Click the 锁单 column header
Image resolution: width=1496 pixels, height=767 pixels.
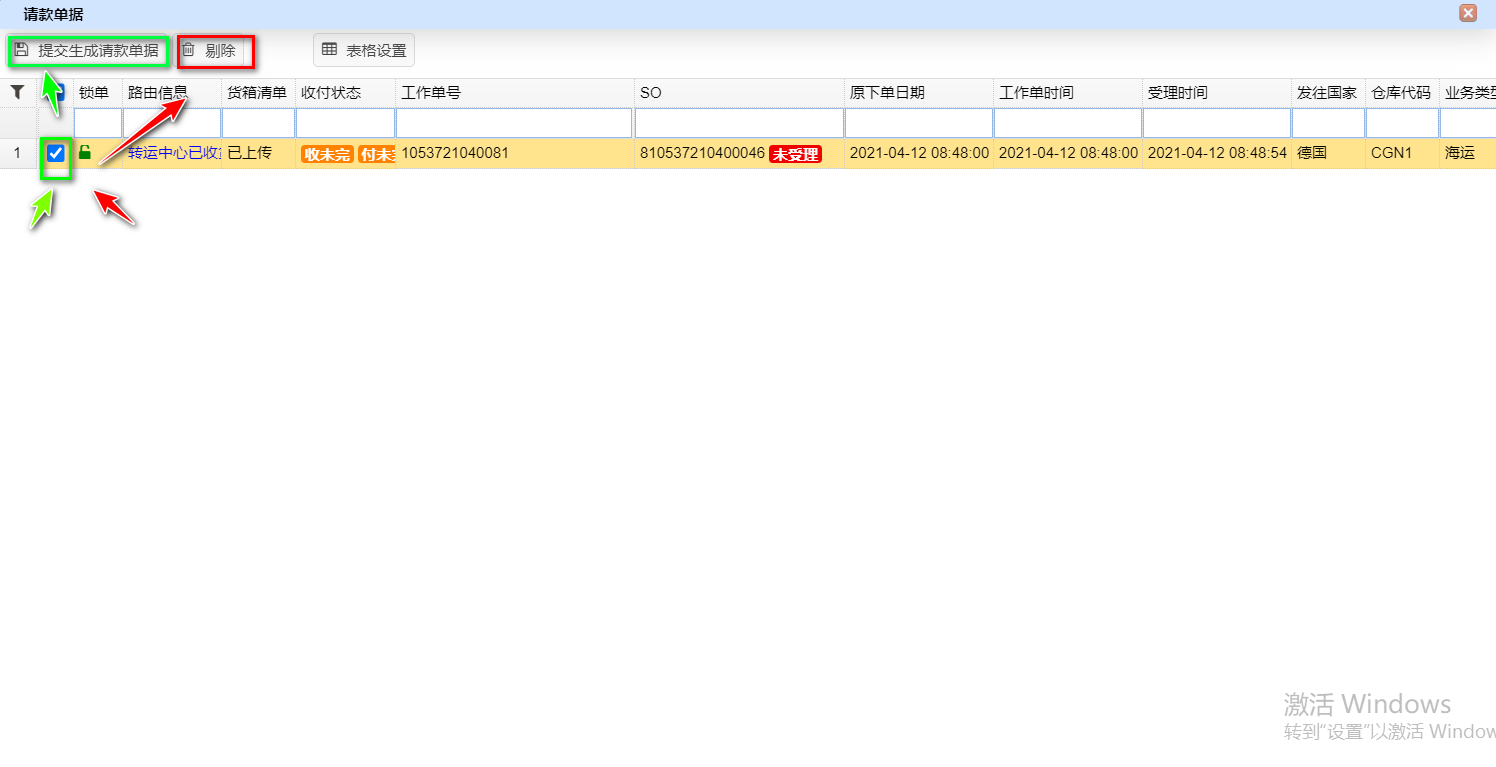[x=98, y=93]
